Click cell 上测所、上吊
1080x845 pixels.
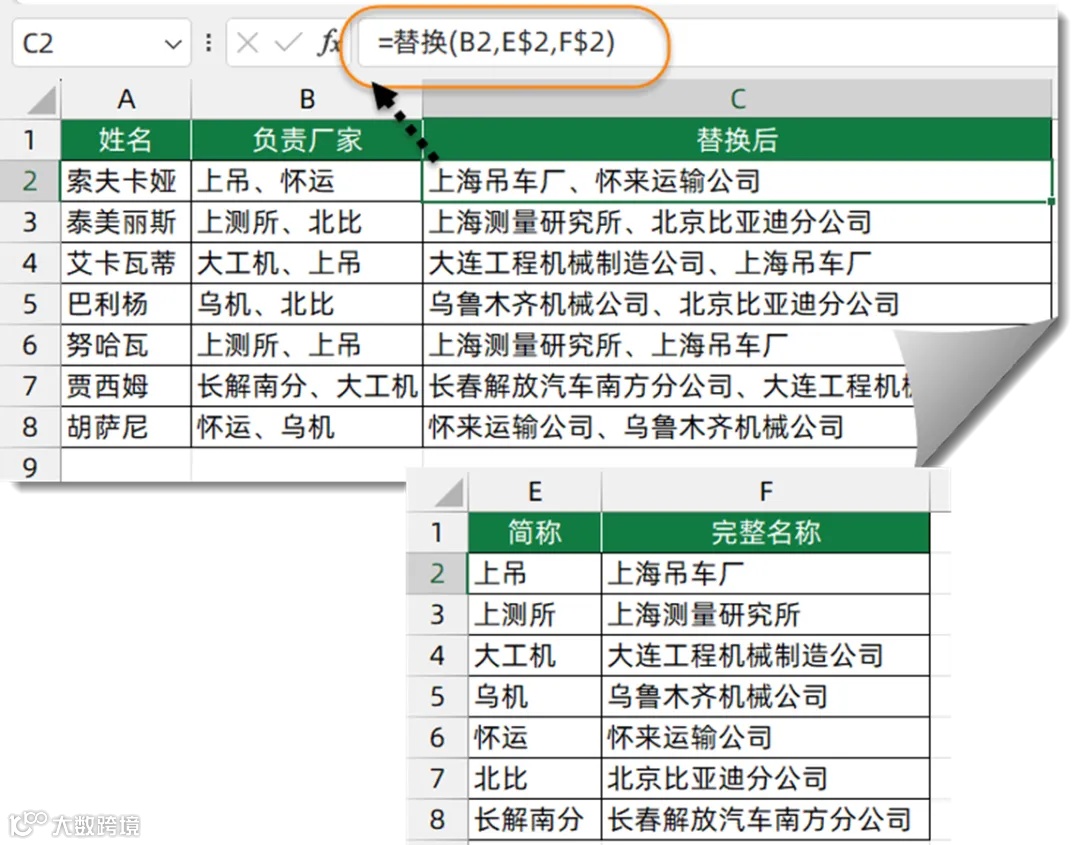tap(307, 345)
